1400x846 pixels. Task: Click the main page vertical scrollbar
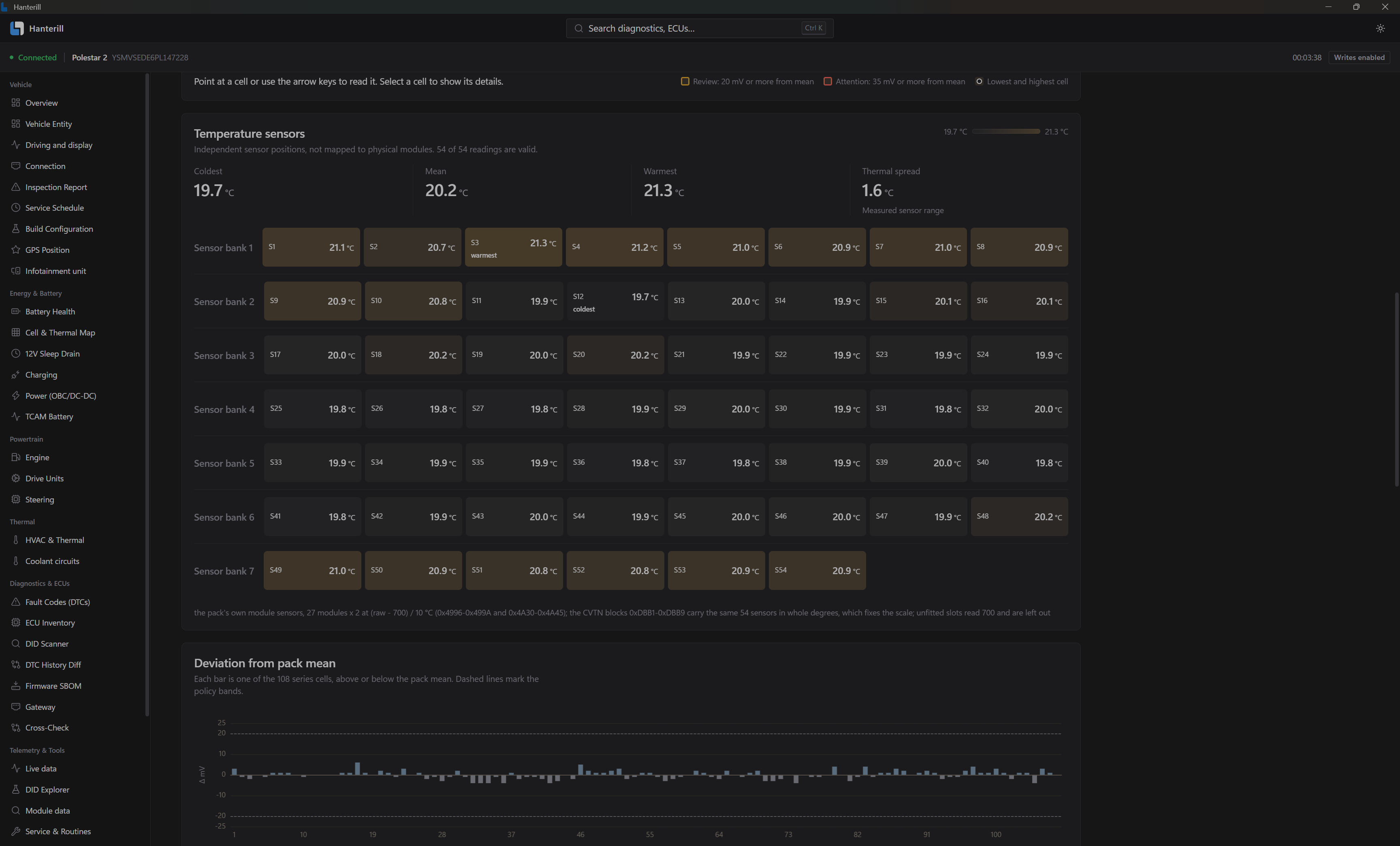(x=1397, y=389)
